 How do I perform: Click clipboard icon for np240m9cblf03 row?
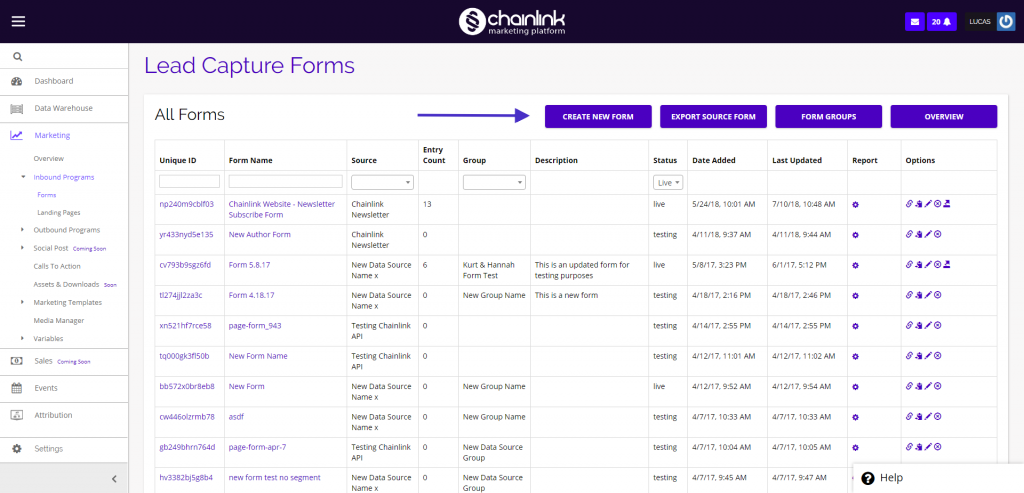[918, 204]
